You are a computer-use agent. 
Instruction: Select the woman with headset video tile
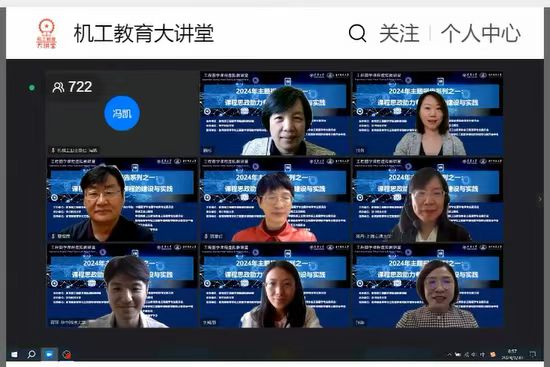click(428, 200)
